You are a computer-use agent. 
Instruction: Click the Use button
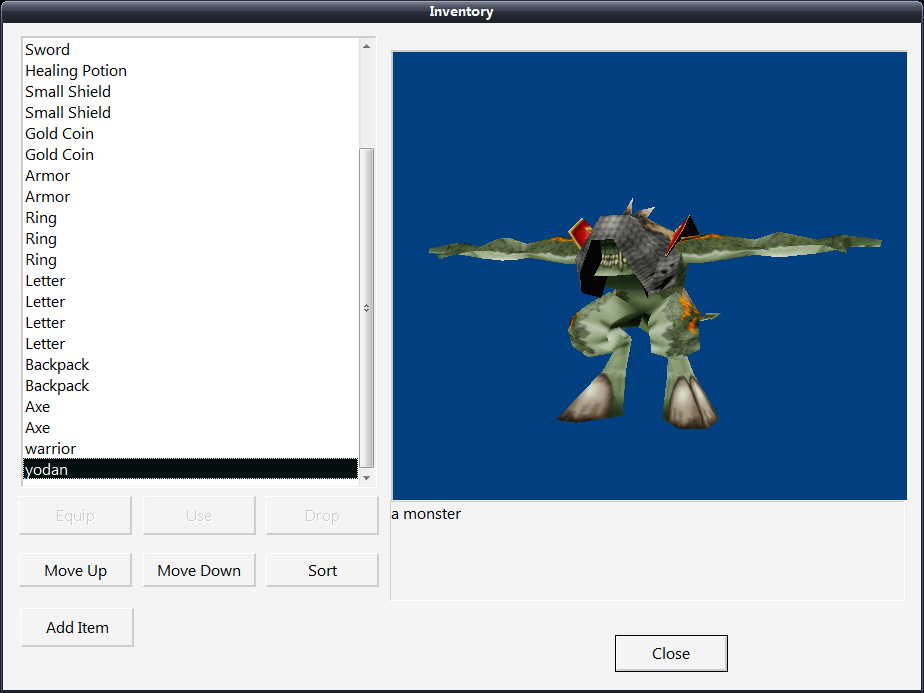[x=199, y=516]
